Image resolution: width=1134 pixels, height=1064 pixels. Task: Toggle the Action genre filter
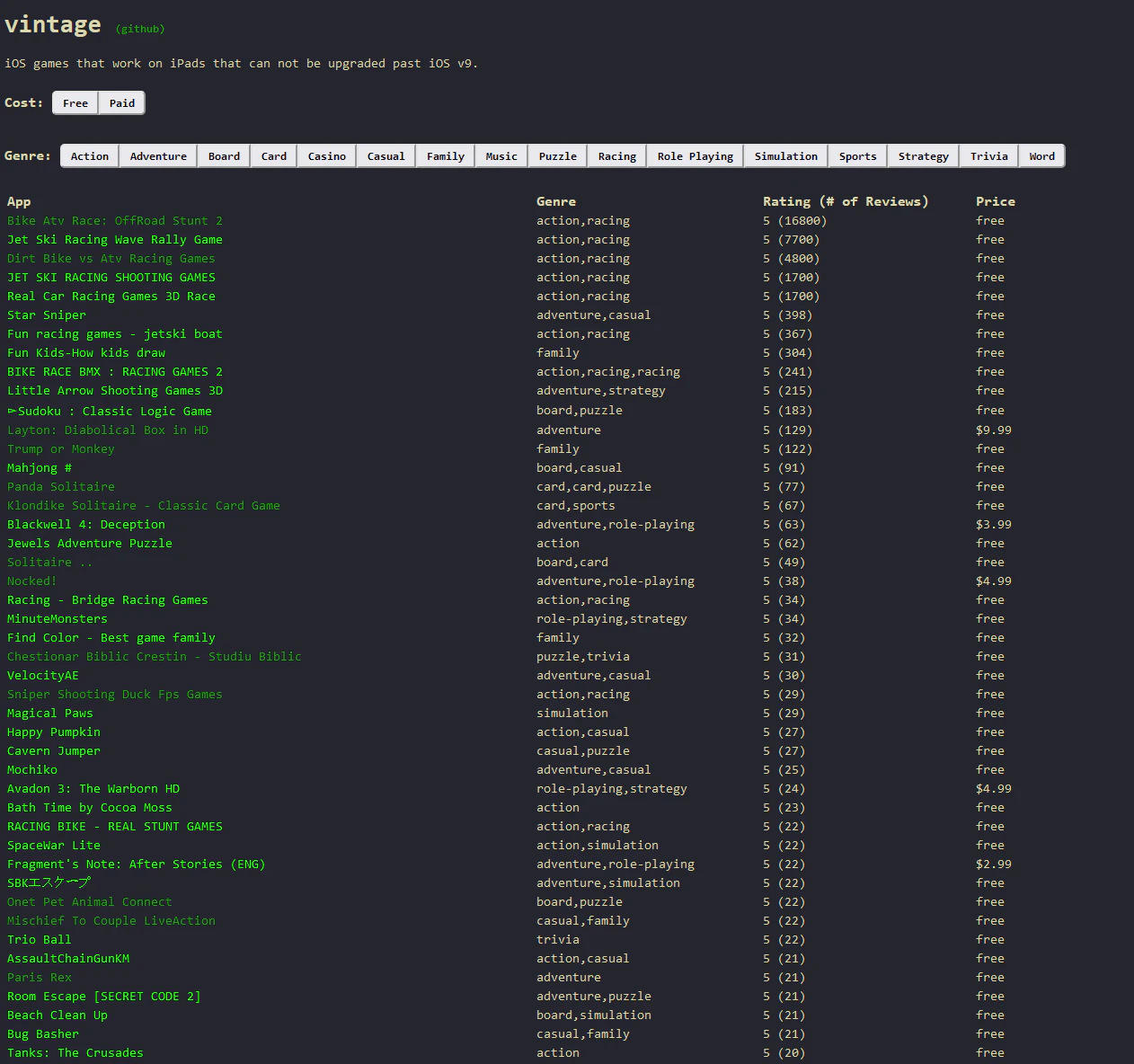point(90,156)
